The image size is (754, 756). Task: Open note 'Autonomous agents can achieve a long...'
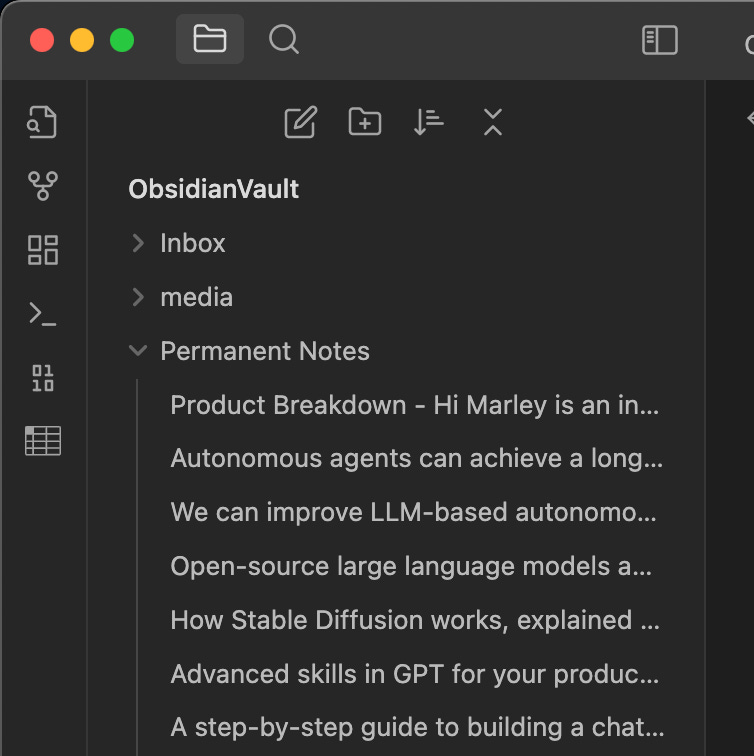point(415,458)
